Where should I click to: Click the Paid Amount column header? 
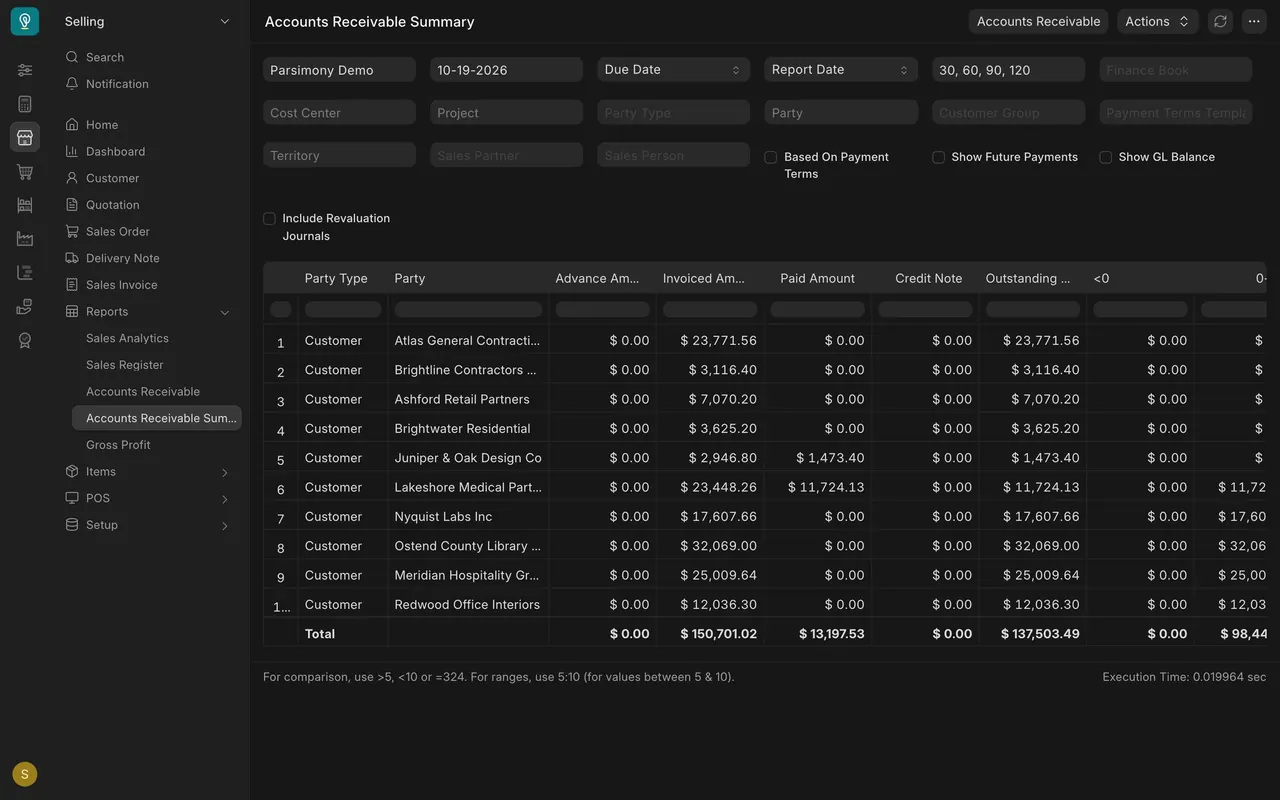[817, 278]
